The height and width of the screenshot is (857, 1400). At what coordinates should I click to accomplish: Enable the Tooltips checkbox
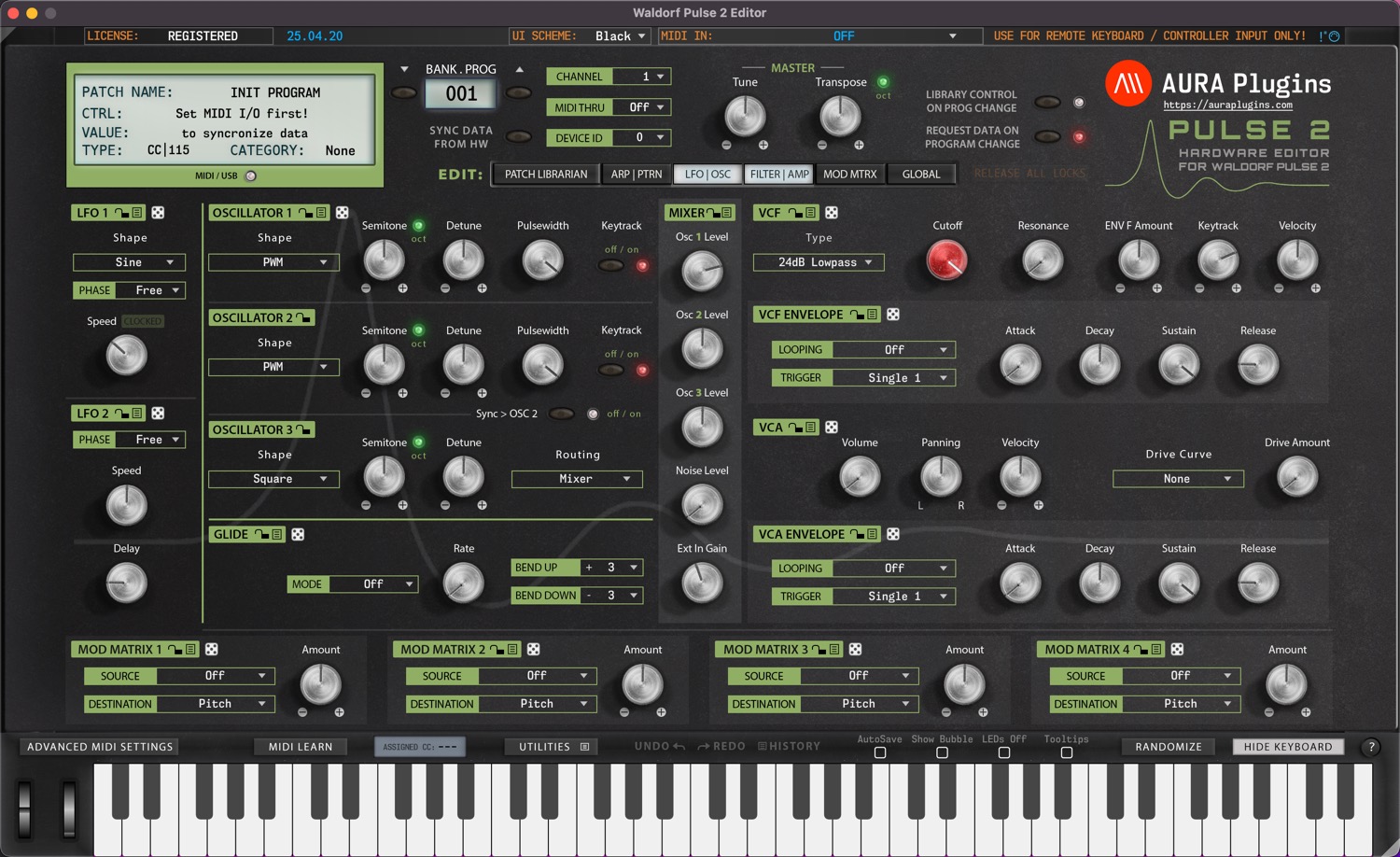point(1067,752)
